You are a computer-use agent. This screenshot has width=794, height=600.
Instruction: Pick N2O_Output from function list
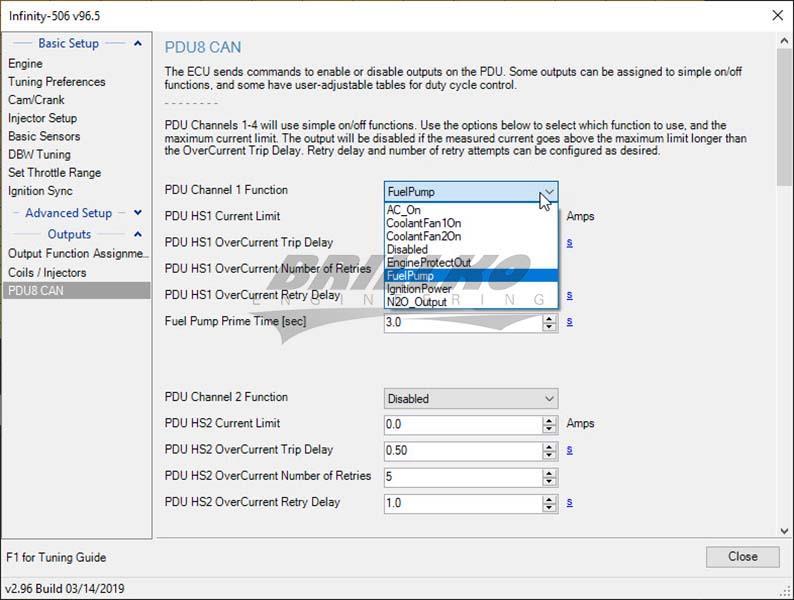(417, 302)
